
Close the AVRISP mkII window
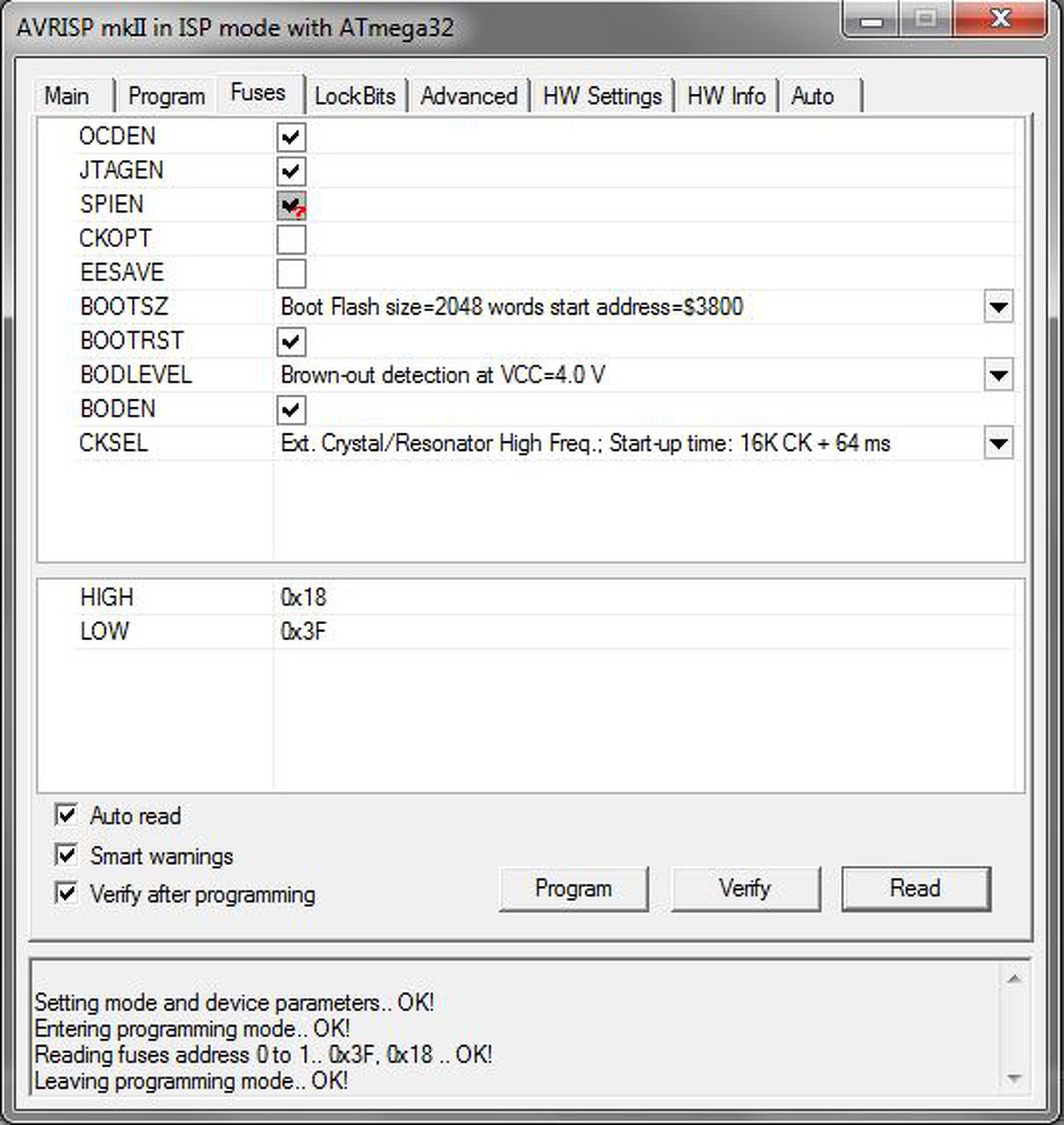click(x=999, y=19)
